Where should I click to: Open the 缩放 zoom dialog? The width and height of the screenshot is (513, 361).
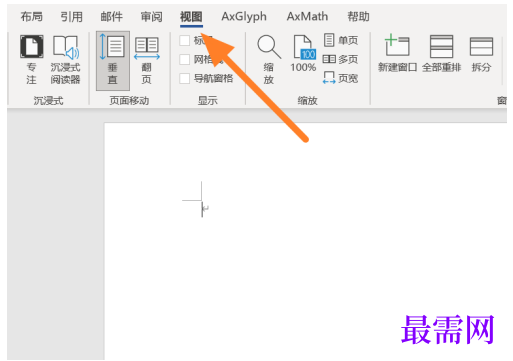269,60
